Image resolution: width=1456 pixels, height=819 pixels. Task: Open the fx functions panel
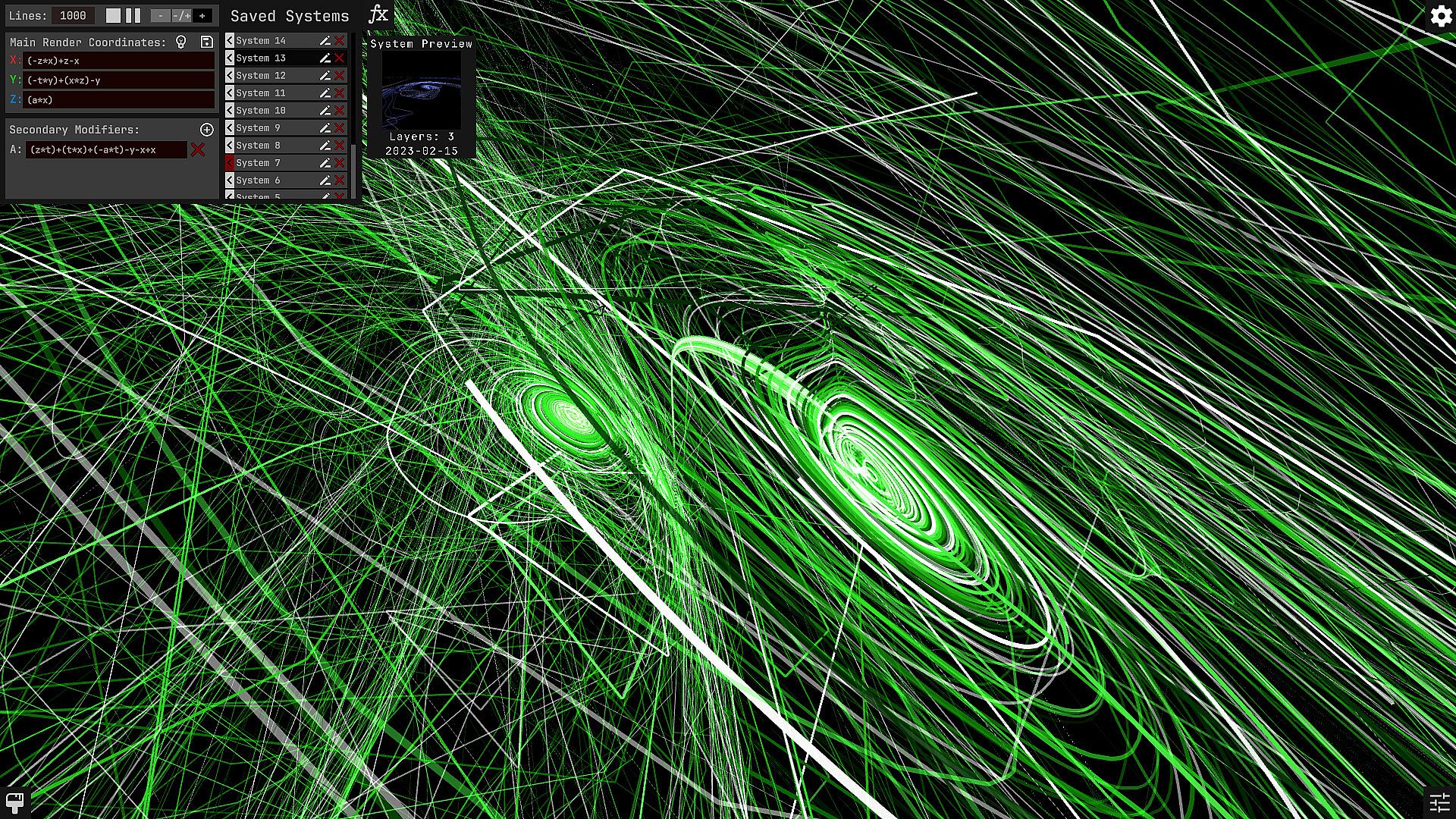click(x=378, y=15)
